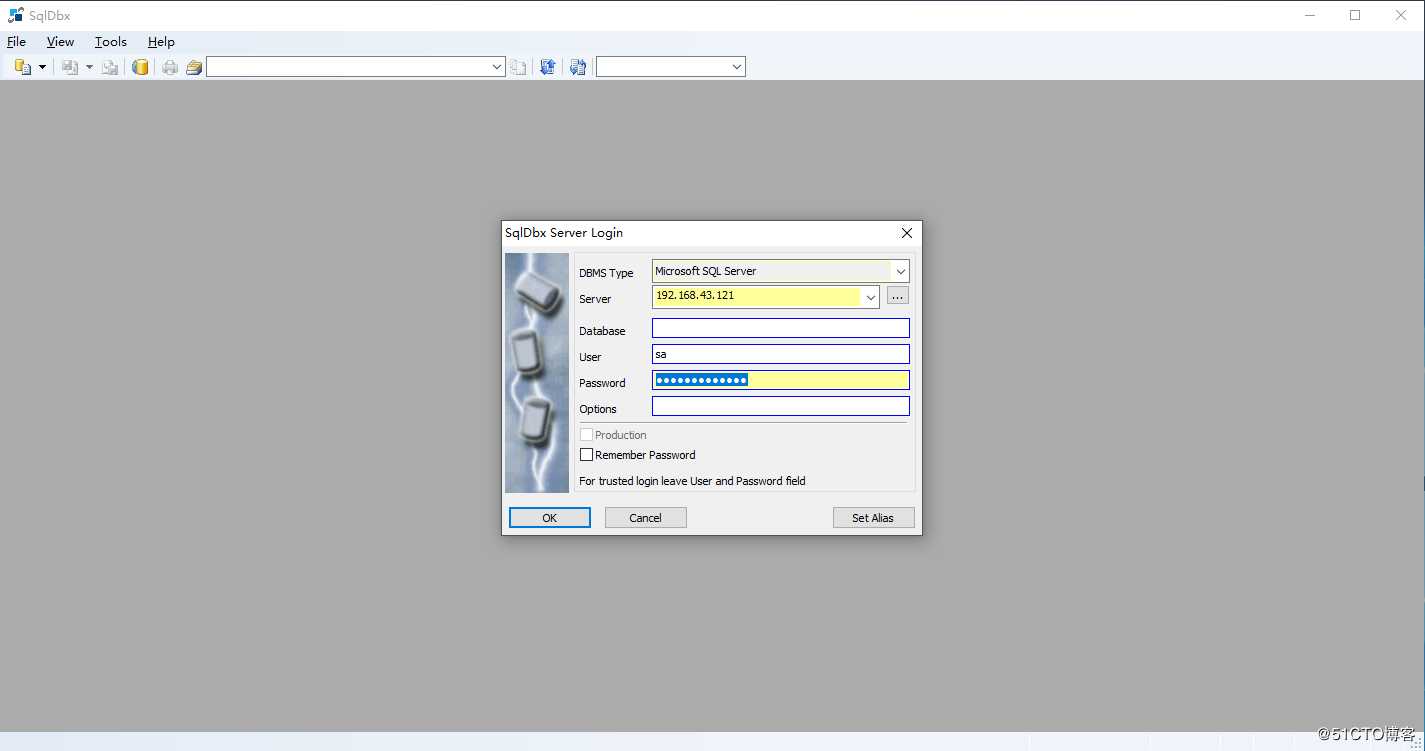1425x751 pixels.
Task: Close the SqlDbx Server Login dialog
Action: click(x=907, y=233)
